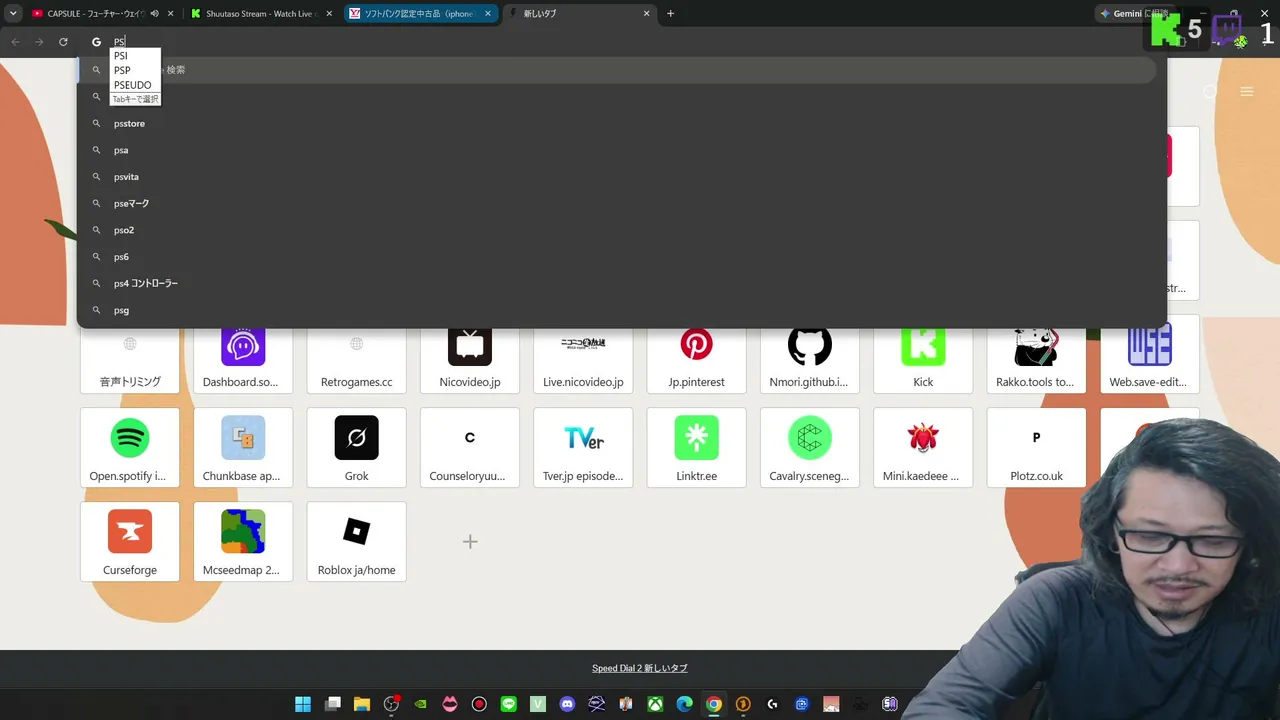
Task: Add a new speed dial with plus
Action: (x=470, y=542)
